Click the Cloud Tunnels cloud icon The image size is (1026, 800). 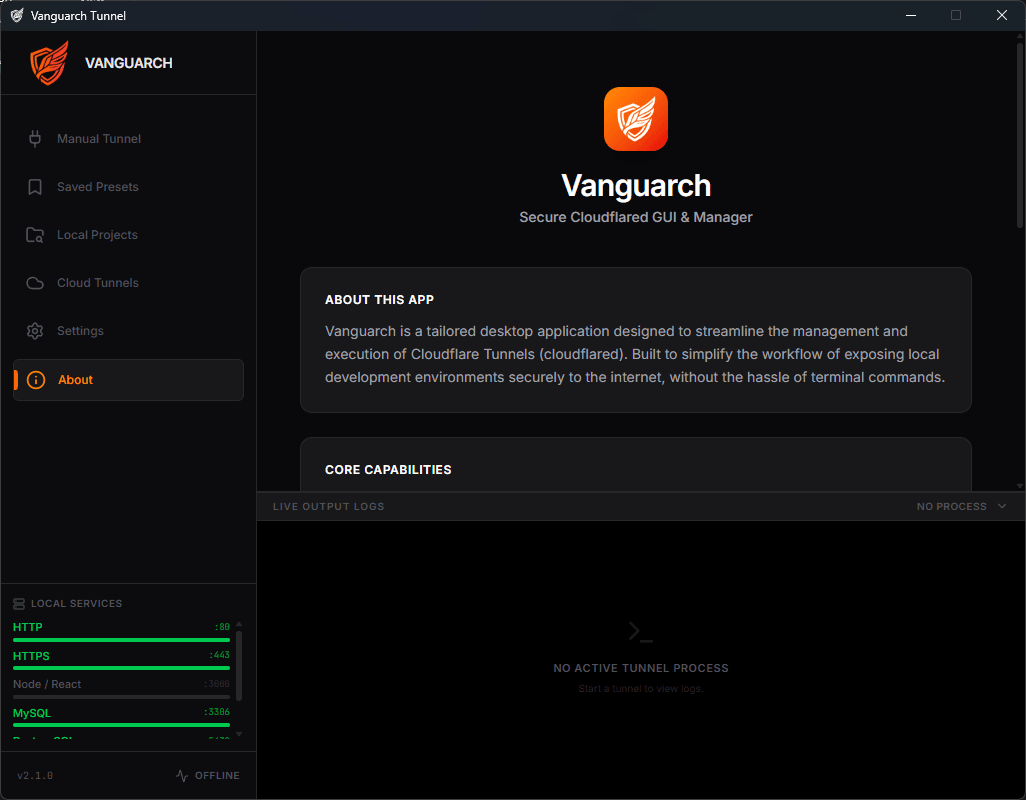[x=35, y=283]
